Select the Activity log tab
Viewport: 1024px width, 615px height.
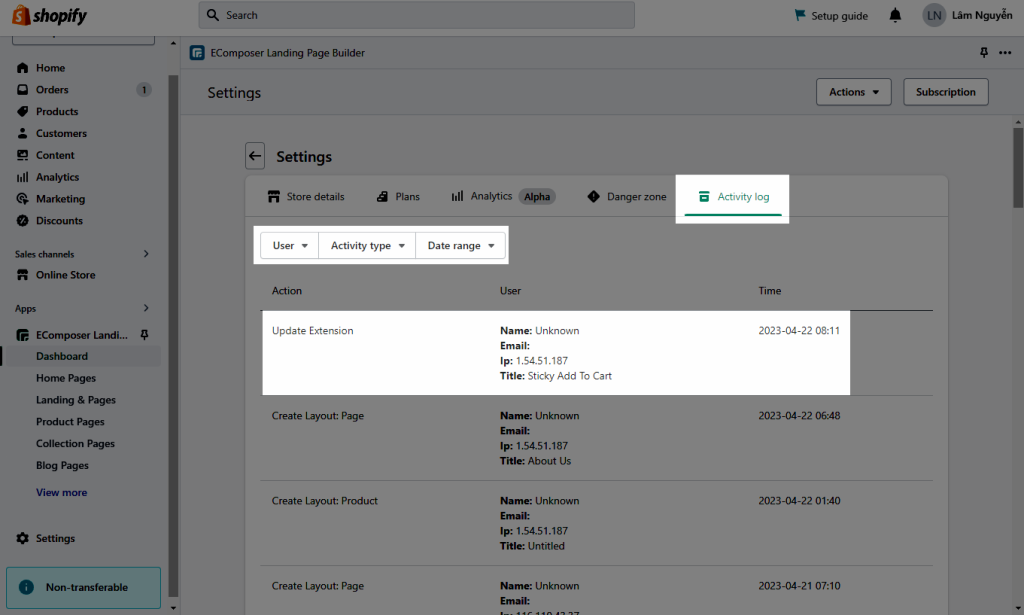733,197
